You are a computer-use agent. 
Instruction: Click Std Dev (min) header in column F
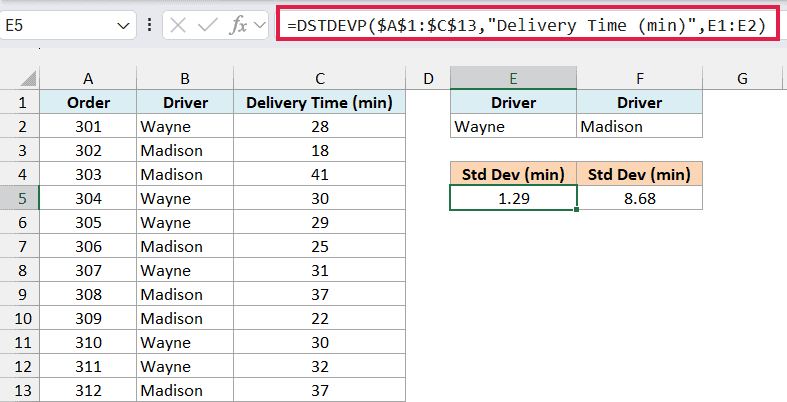click(639, 174)
